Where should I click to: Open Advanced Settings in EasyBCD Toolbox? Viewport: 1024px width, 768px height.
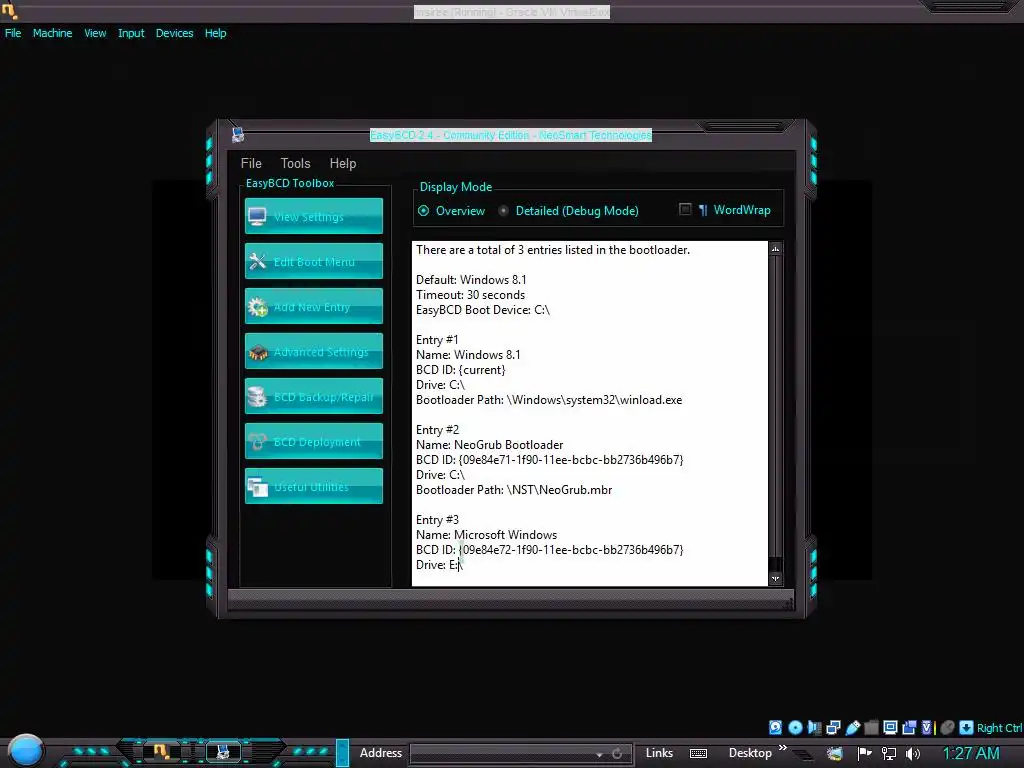pos(313,351)
